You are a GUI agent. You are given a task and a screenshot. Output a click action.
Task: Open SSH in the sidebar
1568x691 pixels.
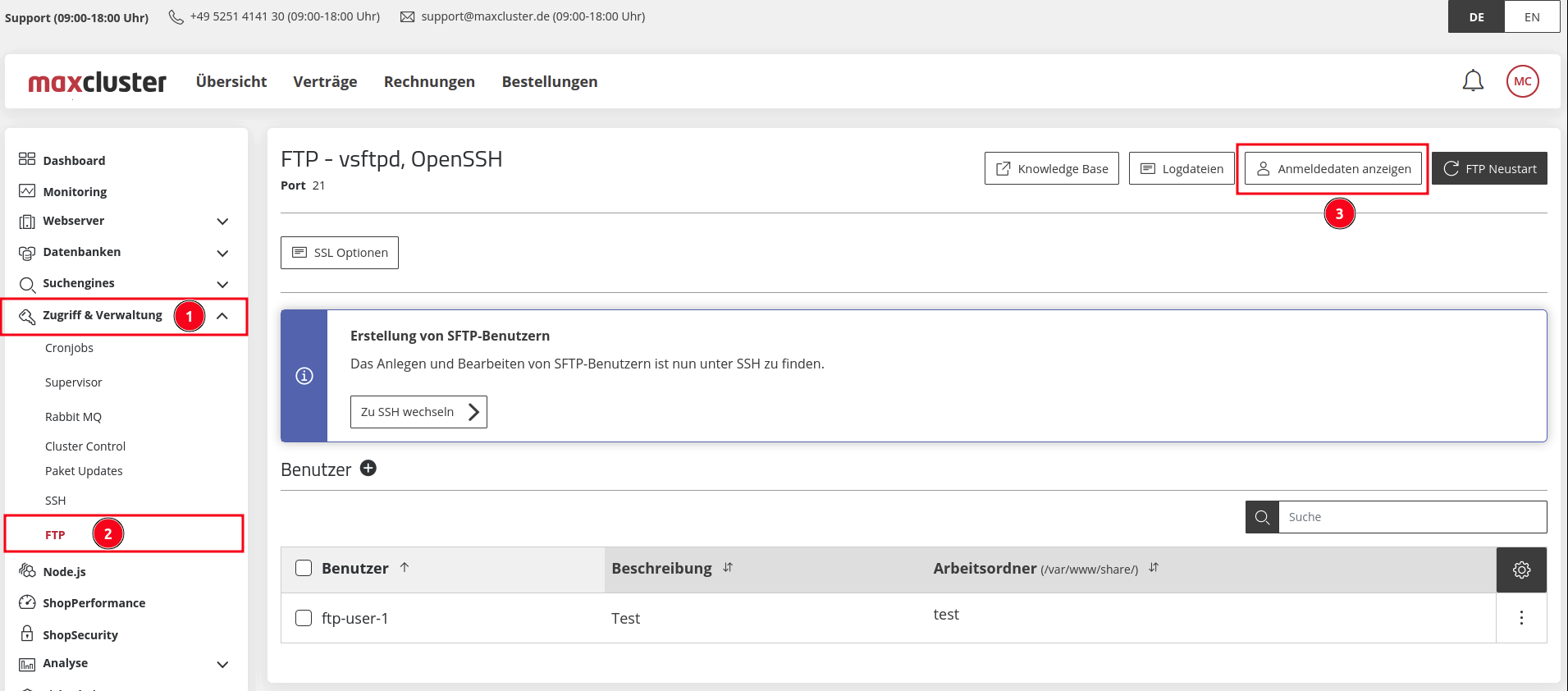click(x=55, y=501)
